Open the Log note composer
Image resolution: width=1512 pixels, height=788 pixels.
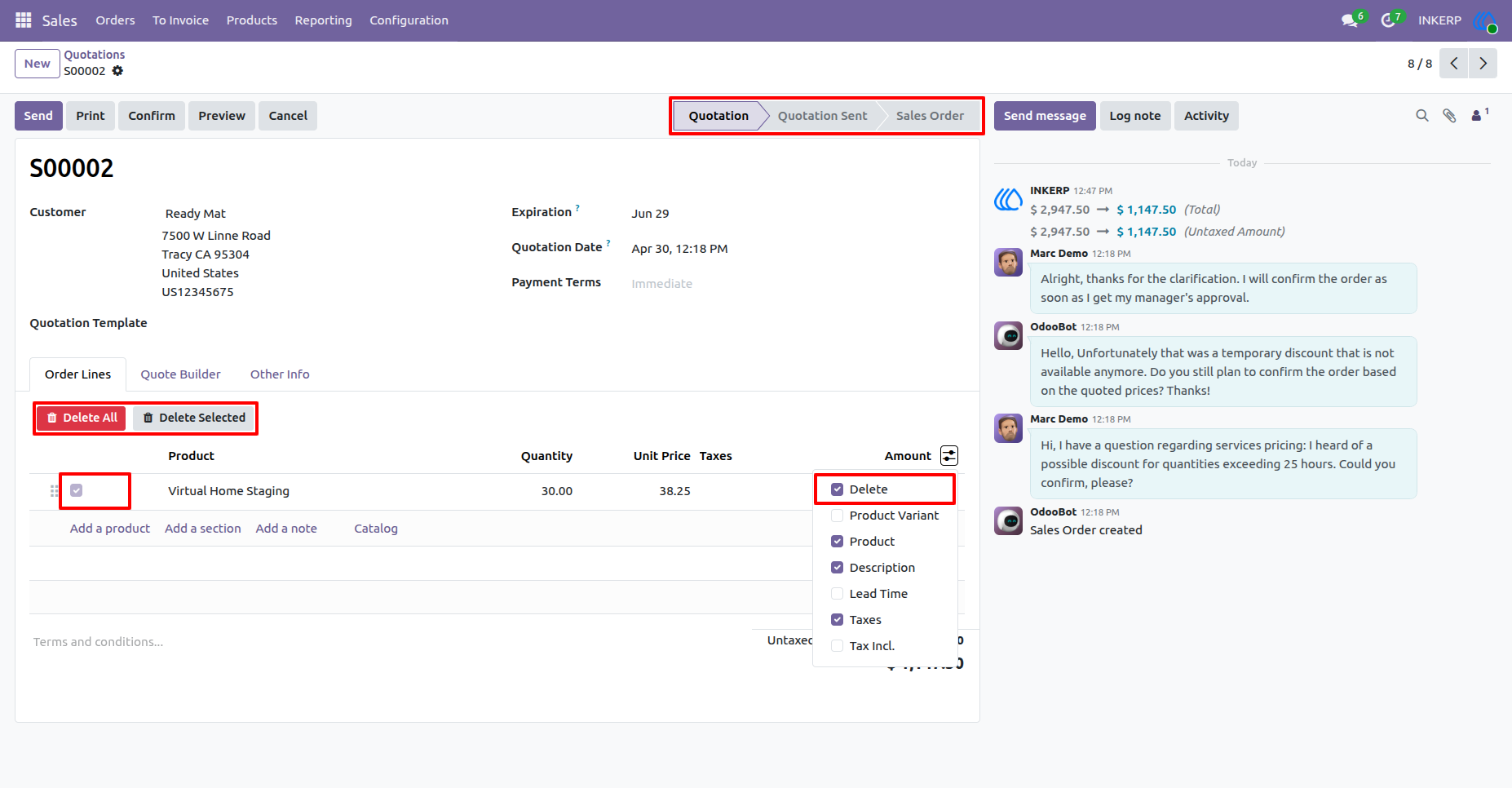point(1135,116)
